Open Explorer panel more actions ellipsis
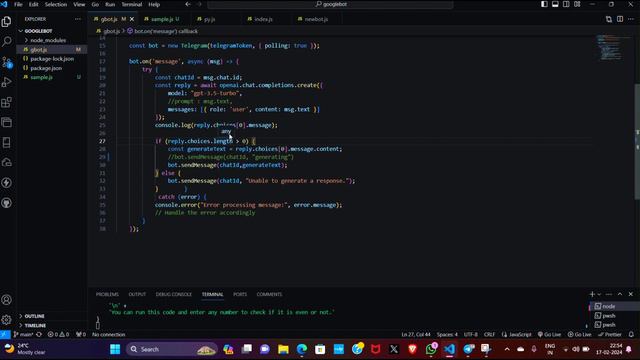This screenshot has width=640, height=360. pyautogui.click(x=78, y=19)
